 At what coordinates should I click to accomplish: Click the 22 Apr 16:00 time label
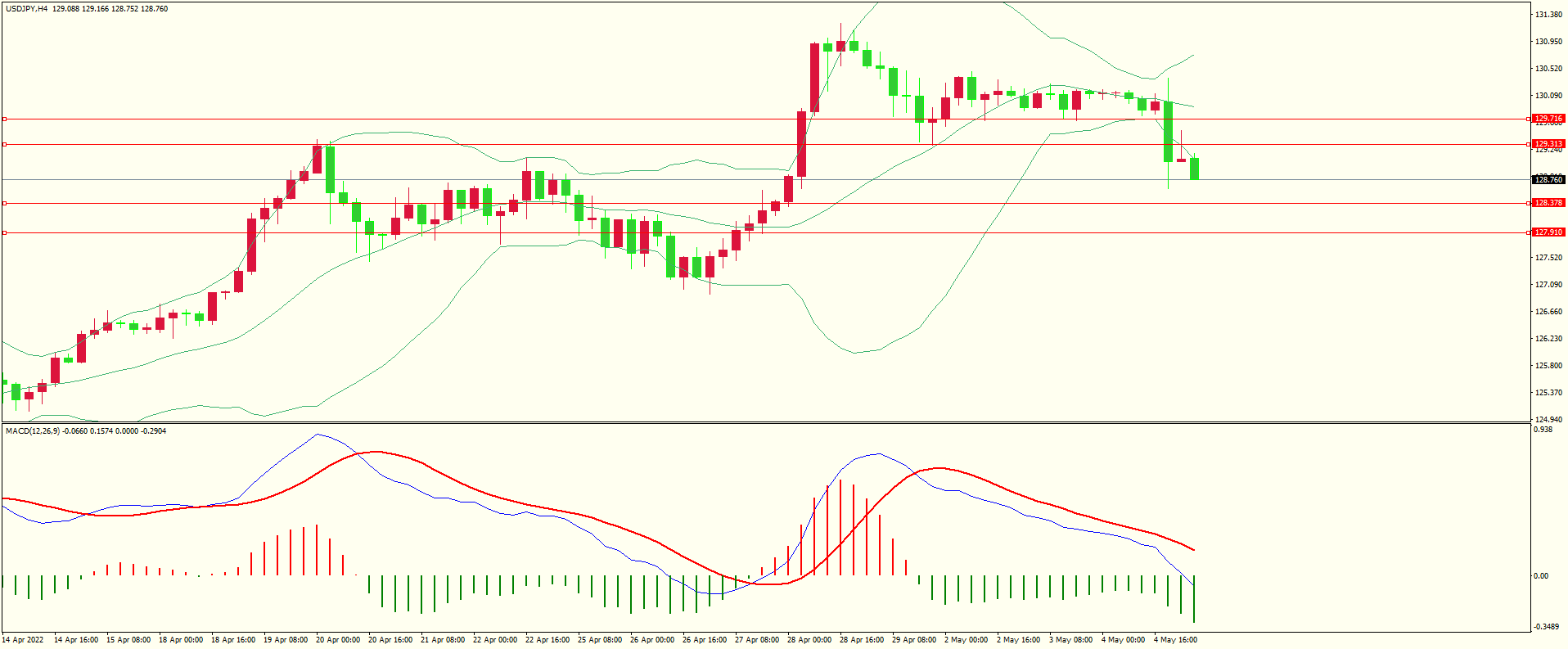[x=547, y=640]
